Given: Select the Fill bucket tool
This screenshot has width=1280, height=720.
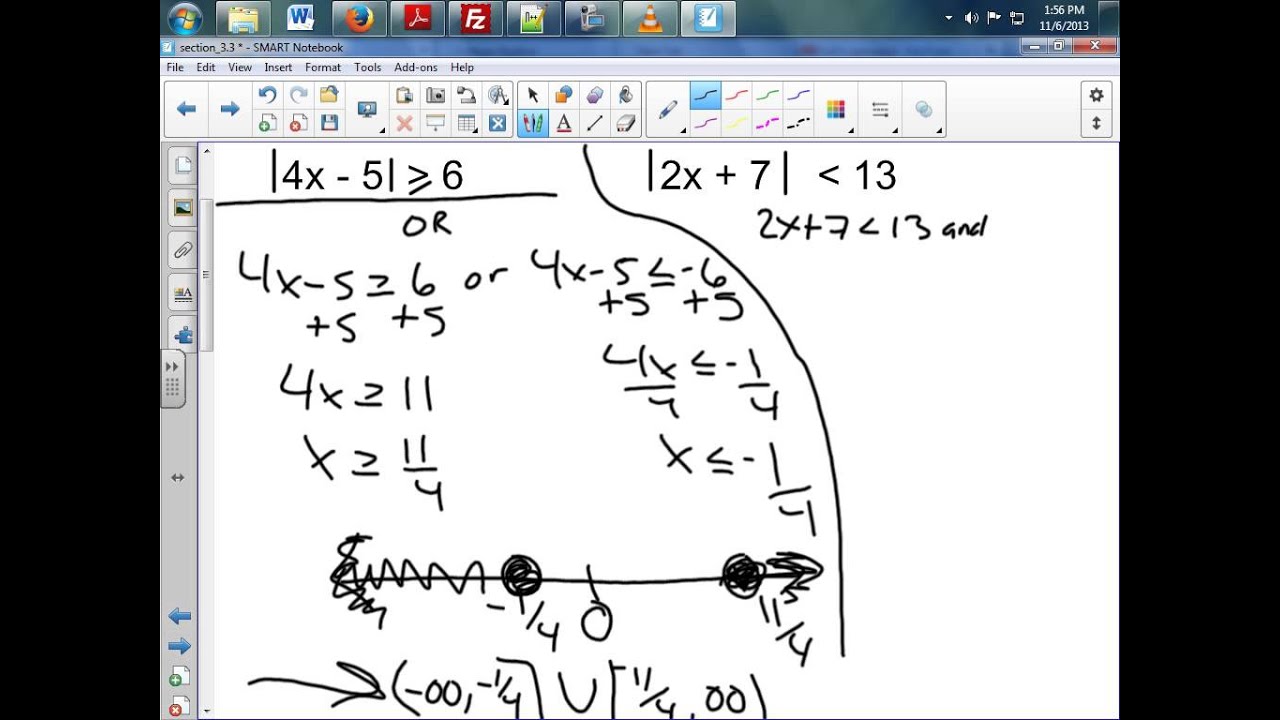Looking at the screenshot, I should (x=626, y=95).
